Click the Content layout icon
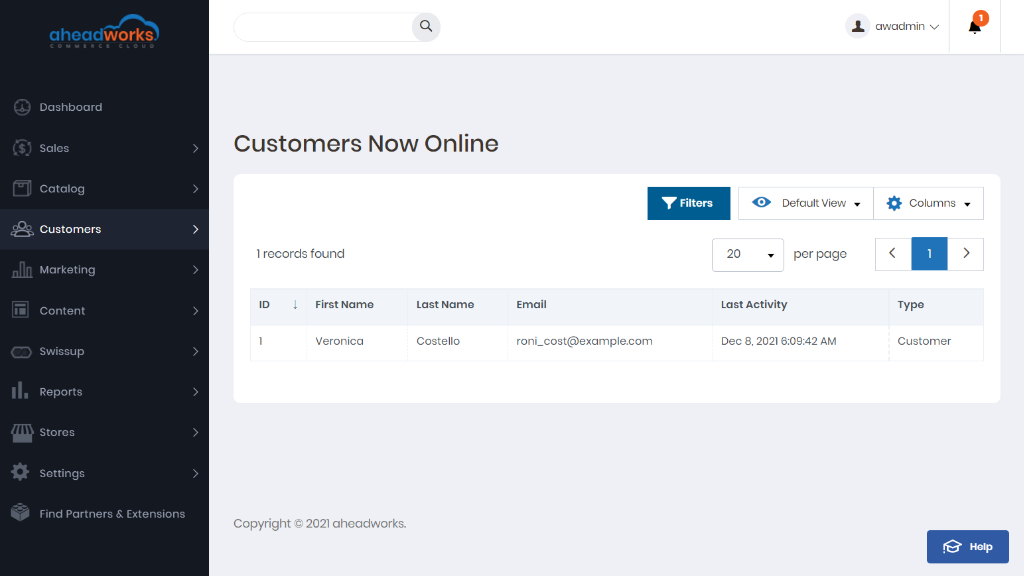 (x=20, y=310)
